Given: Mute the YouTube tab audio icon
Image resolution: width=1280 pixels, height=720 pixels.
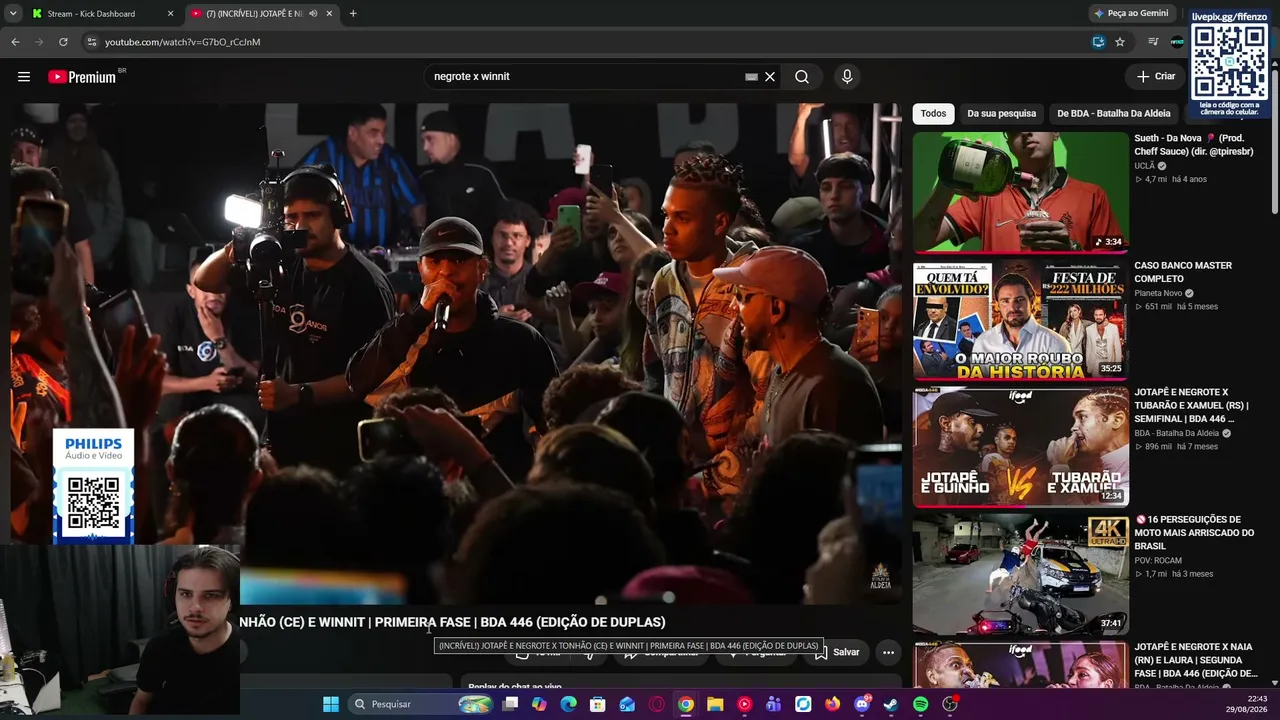Looking at the screenshot, I should (313, 14).
